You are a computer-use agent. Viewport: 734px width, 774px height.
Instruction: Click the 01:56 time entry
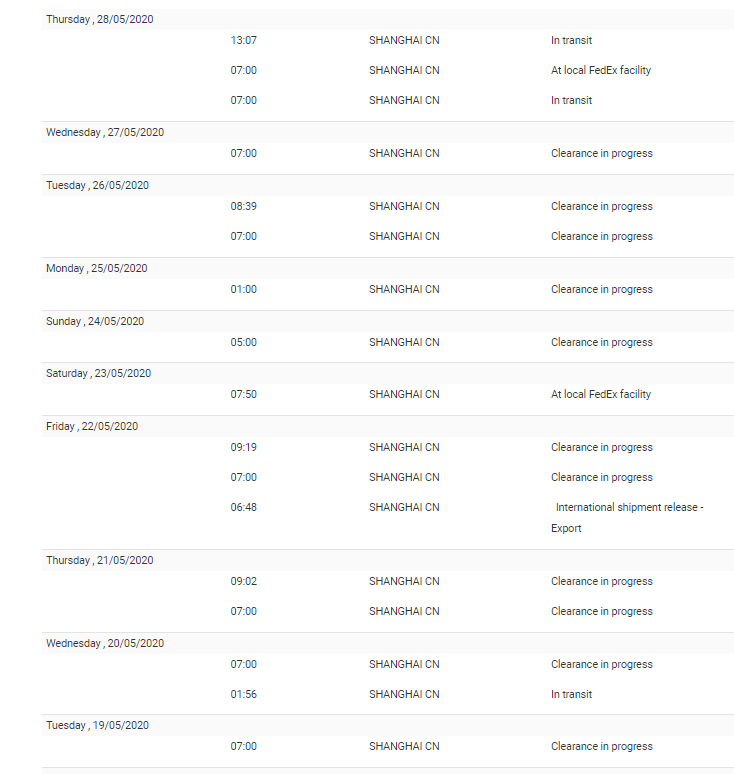pos(244,695)
